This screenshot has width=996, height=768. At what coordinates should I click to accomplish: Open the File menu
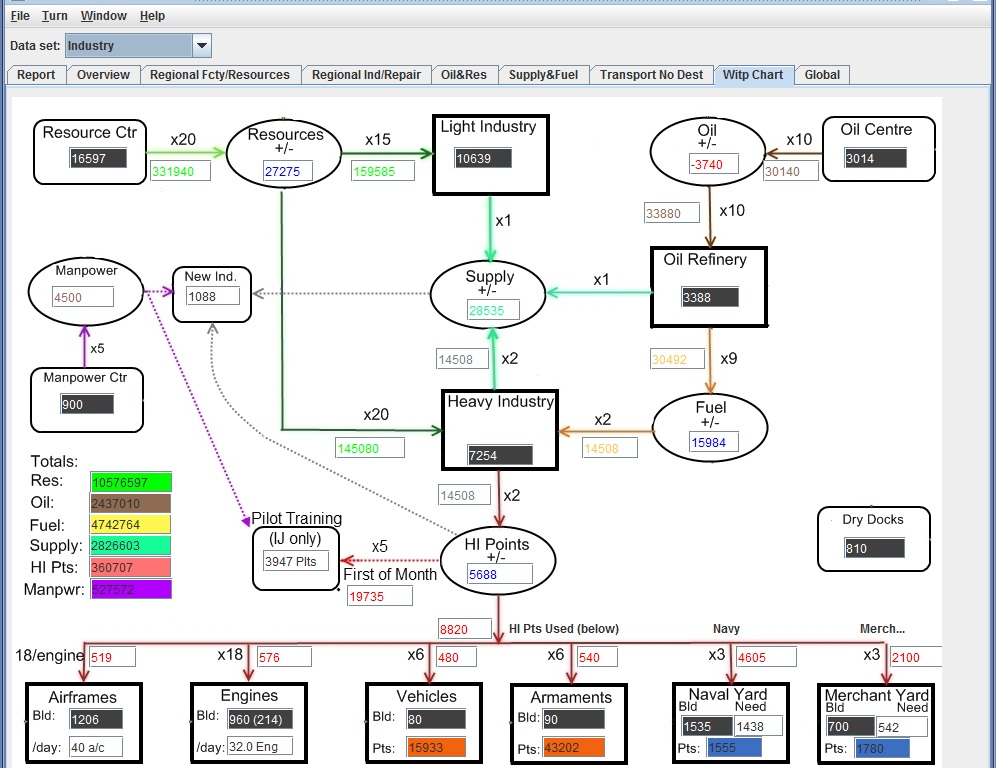pyautogui.click(x=20, y=16)
